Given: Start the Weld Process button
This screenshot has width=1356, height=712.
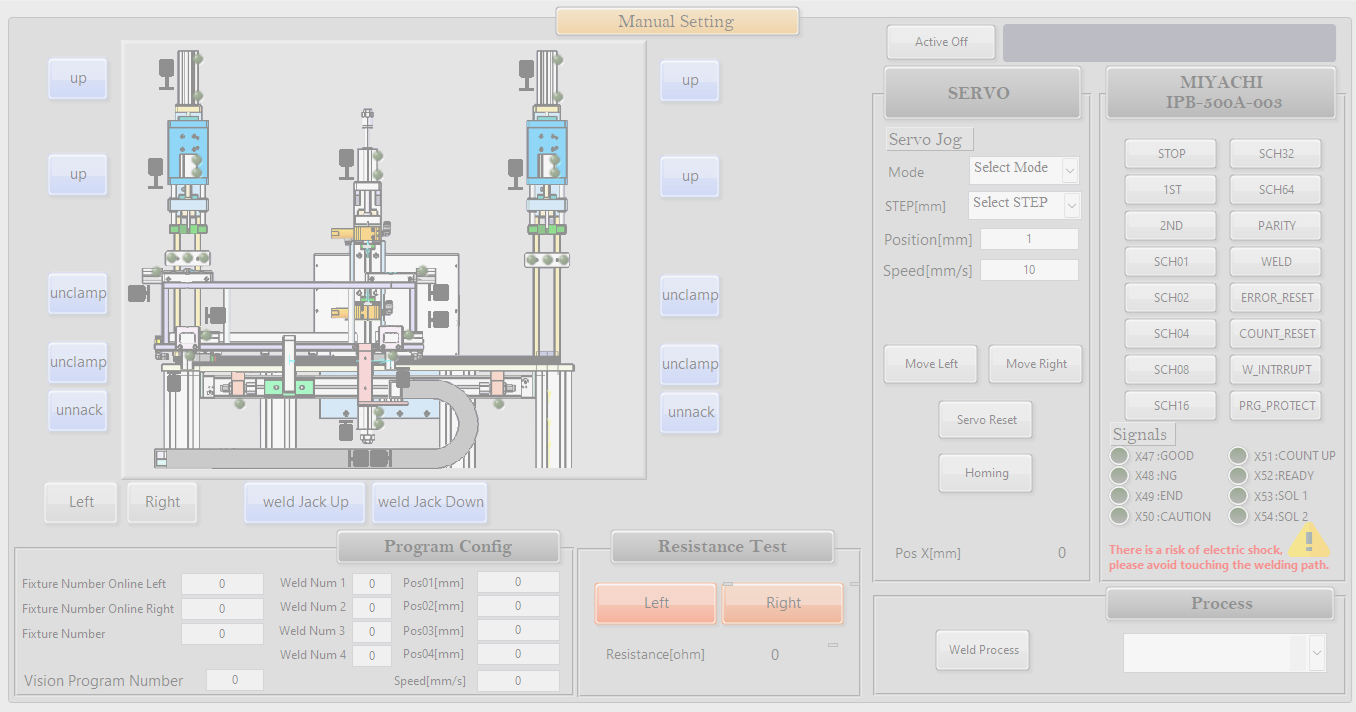Looking at the screenshot, I should click(x=983, y=650).
